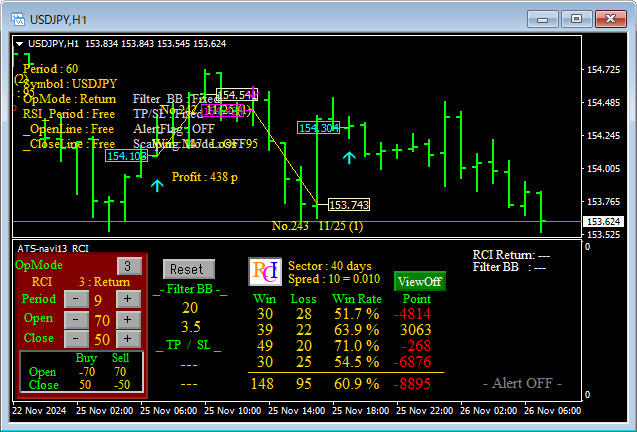Click the AlertFlag : OFF chart label
This screenshot has height=432, width=637.
(174, 129)
